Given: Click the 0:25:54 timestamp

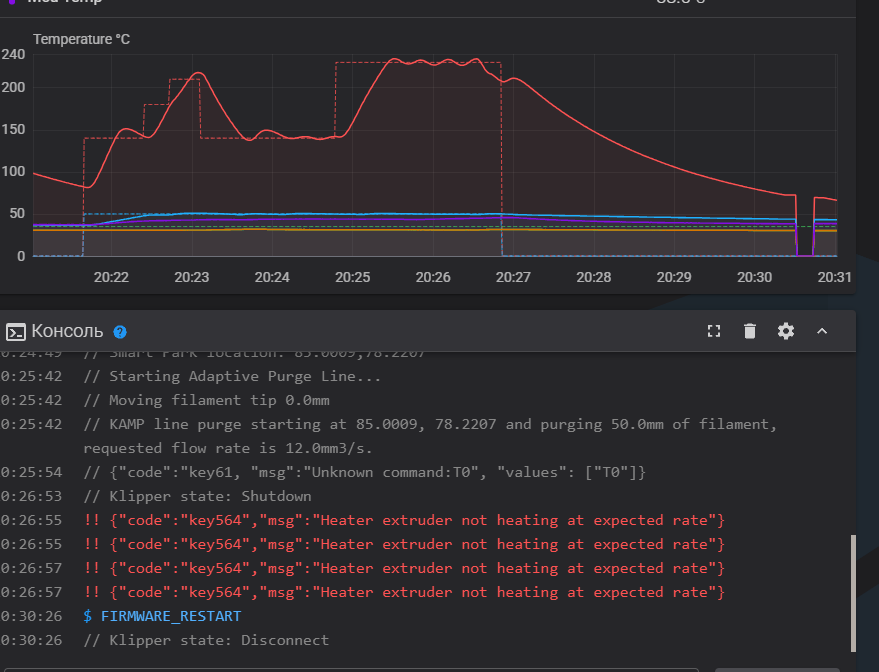Looking at the screenshot, I should 31,472.
